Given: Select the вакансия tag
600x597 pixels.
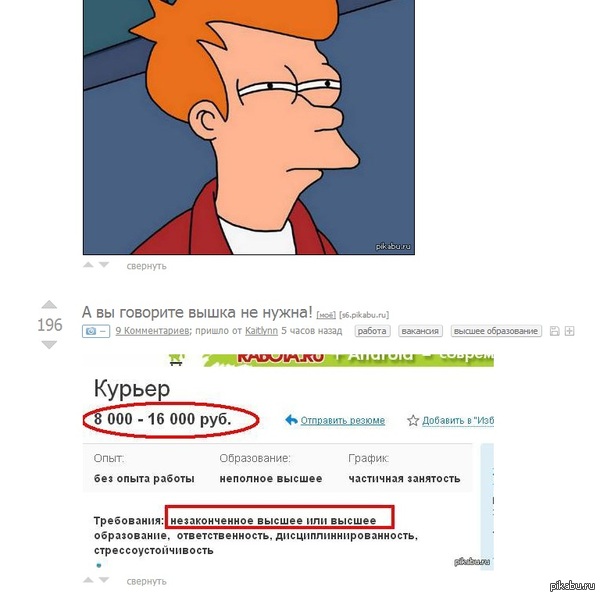Looking at the screenshot, I should [x=420, y=331].
